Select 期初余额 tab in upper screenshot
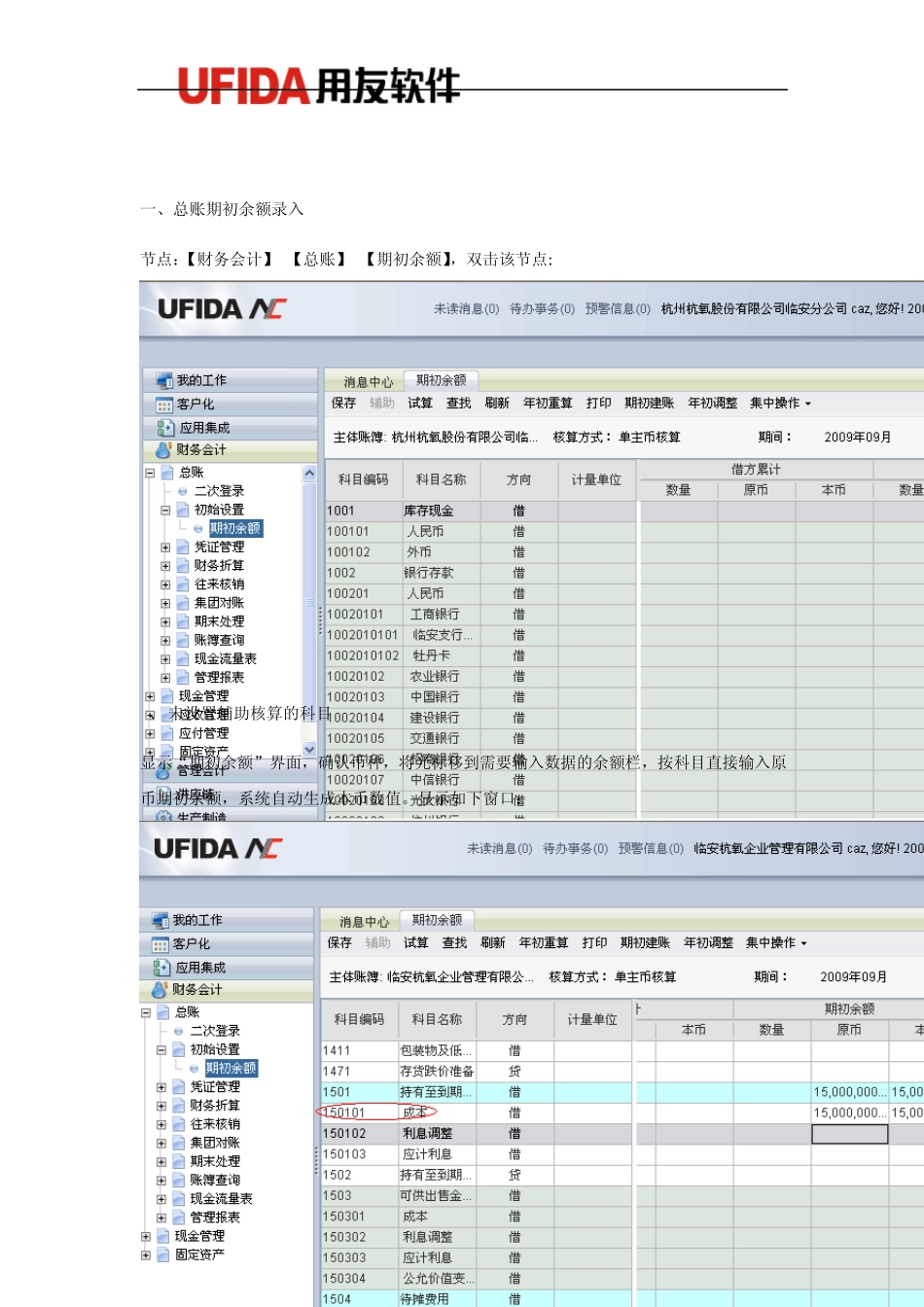924x1307 pixels. point(441,380)
